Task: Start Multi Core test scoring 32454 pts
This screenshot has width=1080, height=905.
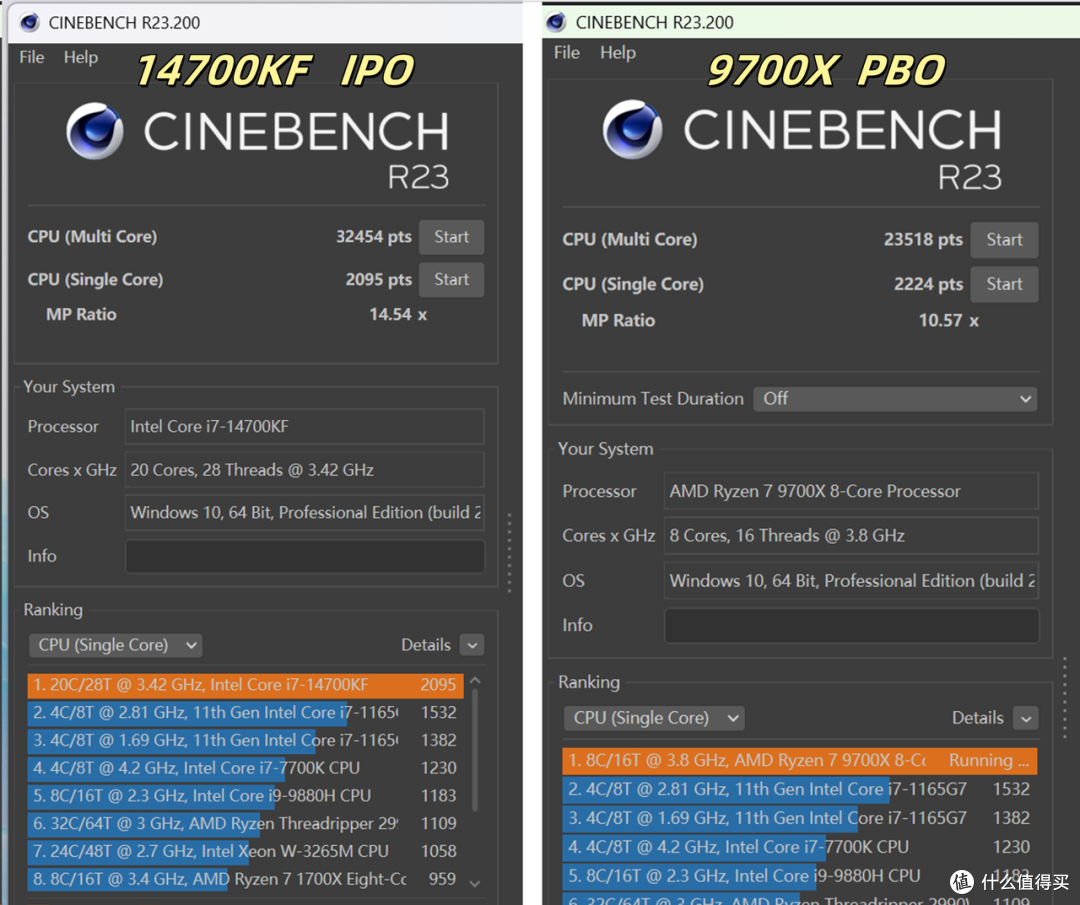Action: click(451, 237)
